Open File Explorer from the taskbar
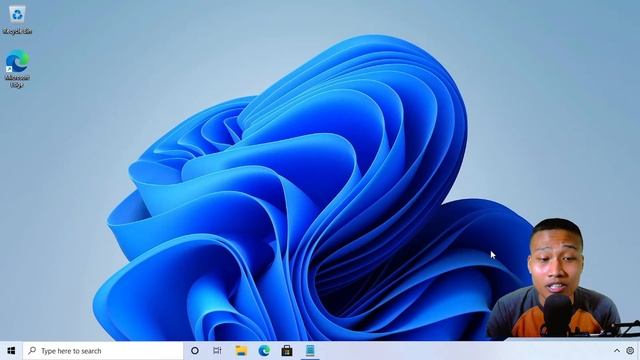 [241, 351]
